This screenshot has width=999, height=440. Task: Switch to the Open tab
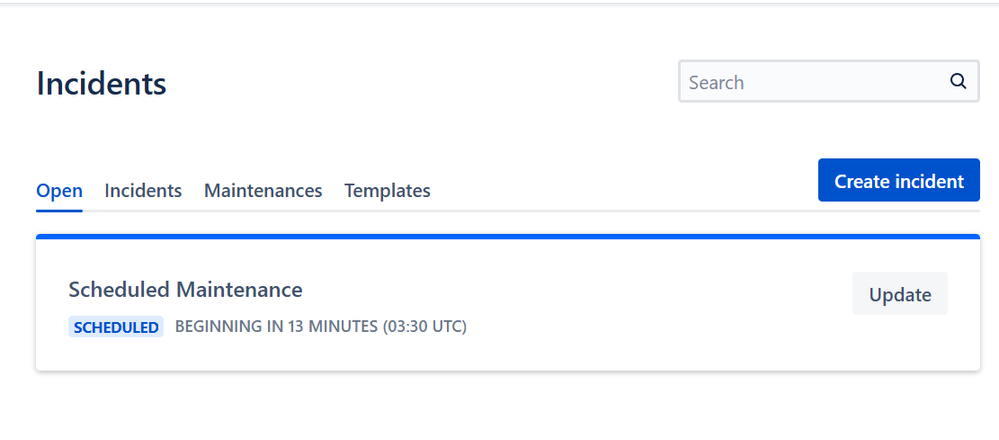(59, 190)
